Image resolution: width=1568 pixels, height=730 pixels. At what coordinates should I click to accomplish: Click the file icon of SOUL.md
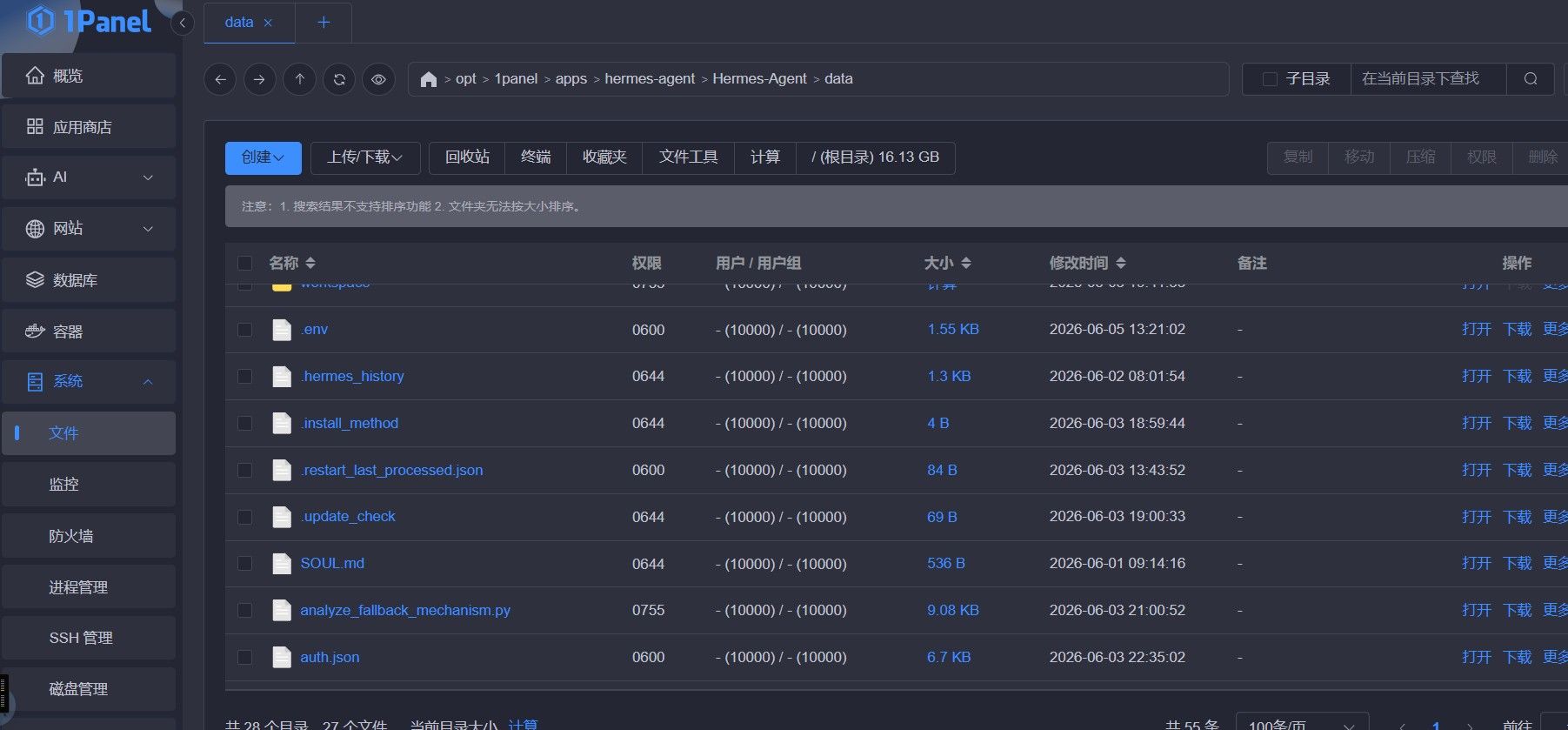tap(282, 564)
